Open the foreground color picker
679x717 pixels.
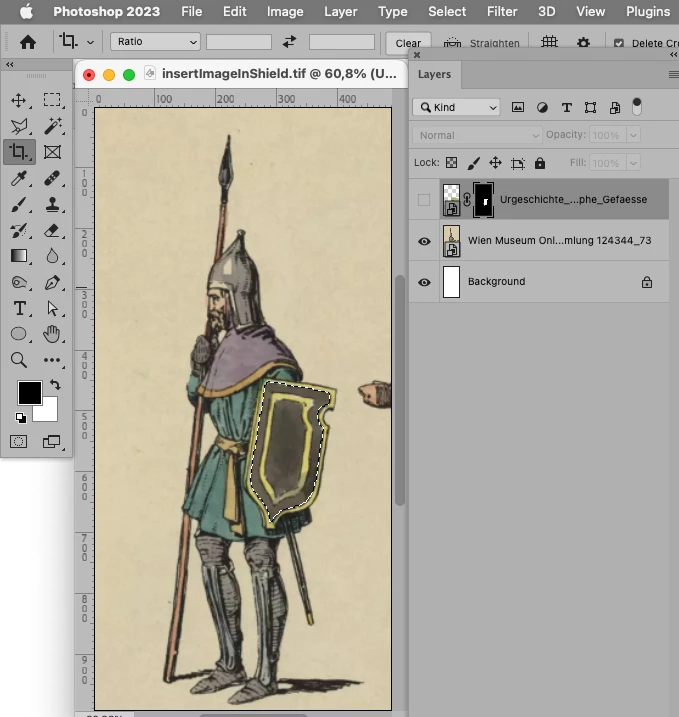[x=30, y=393]
